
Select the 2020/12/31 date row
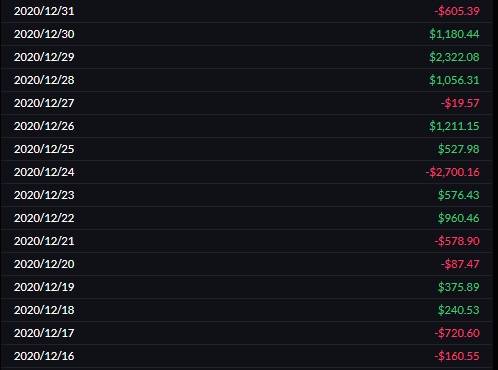[247, 11]
